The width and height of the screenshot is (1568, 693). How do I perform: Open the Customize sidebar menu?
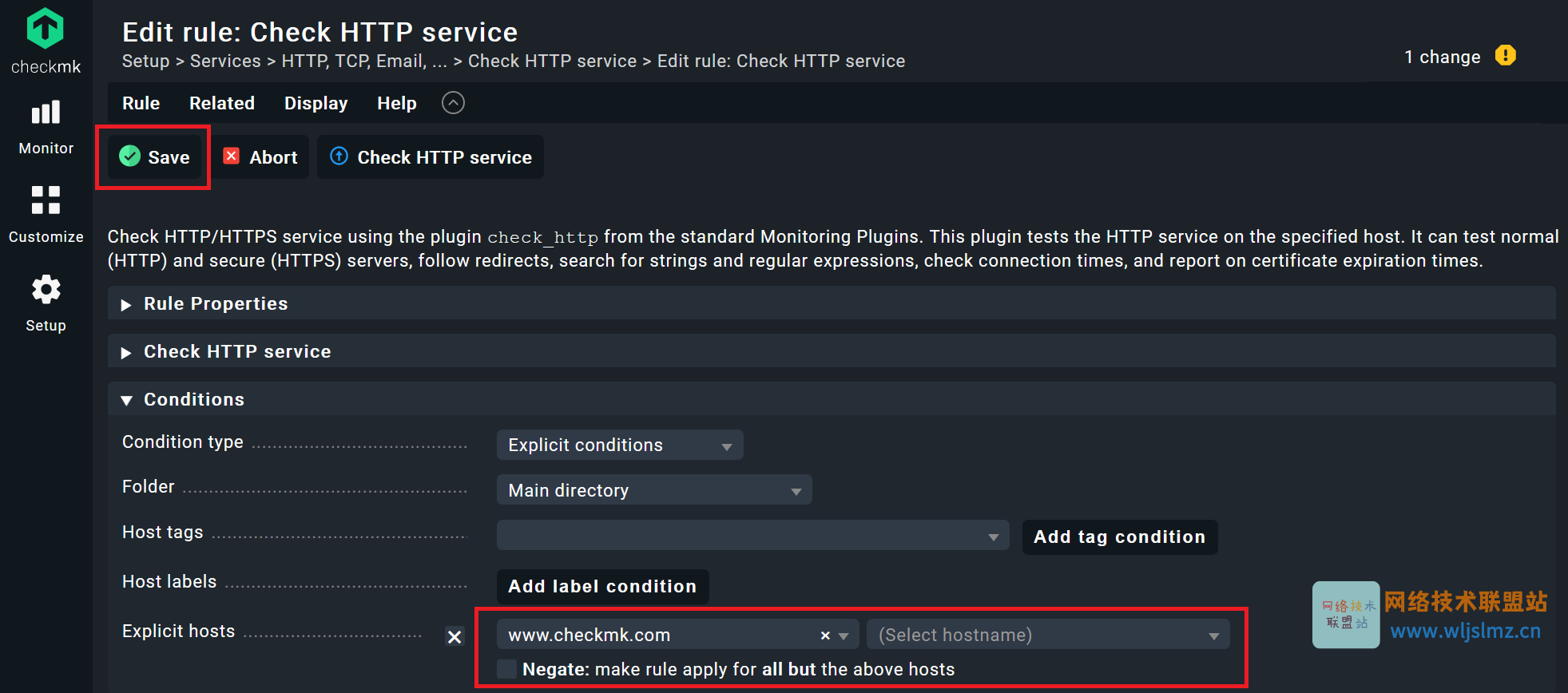pyautogui.click(x=46, y=215)
